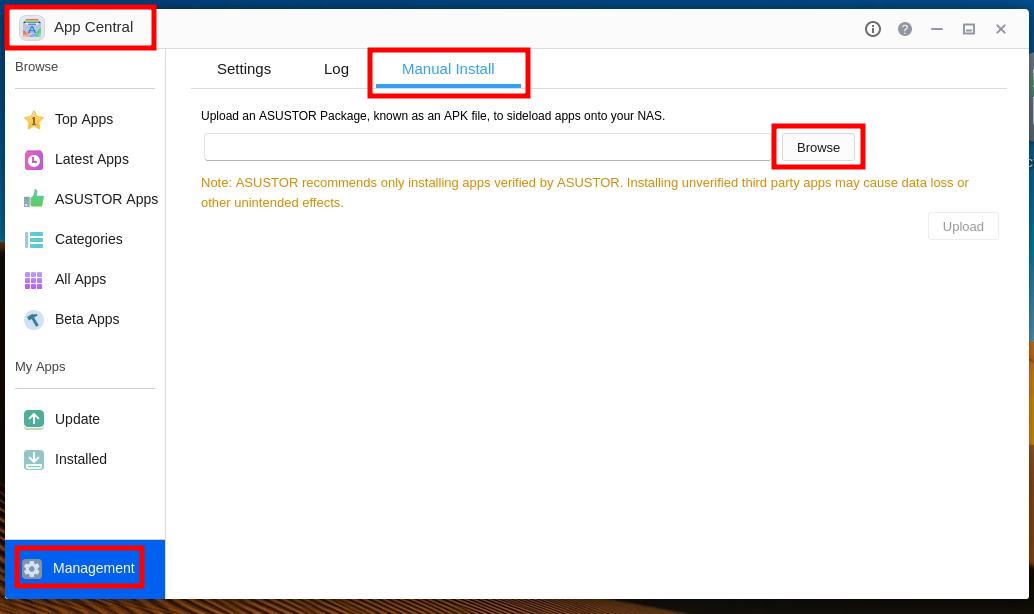The image size is (1034, 614).
Task: Open the Categories list icon
Action: [34, 239]
